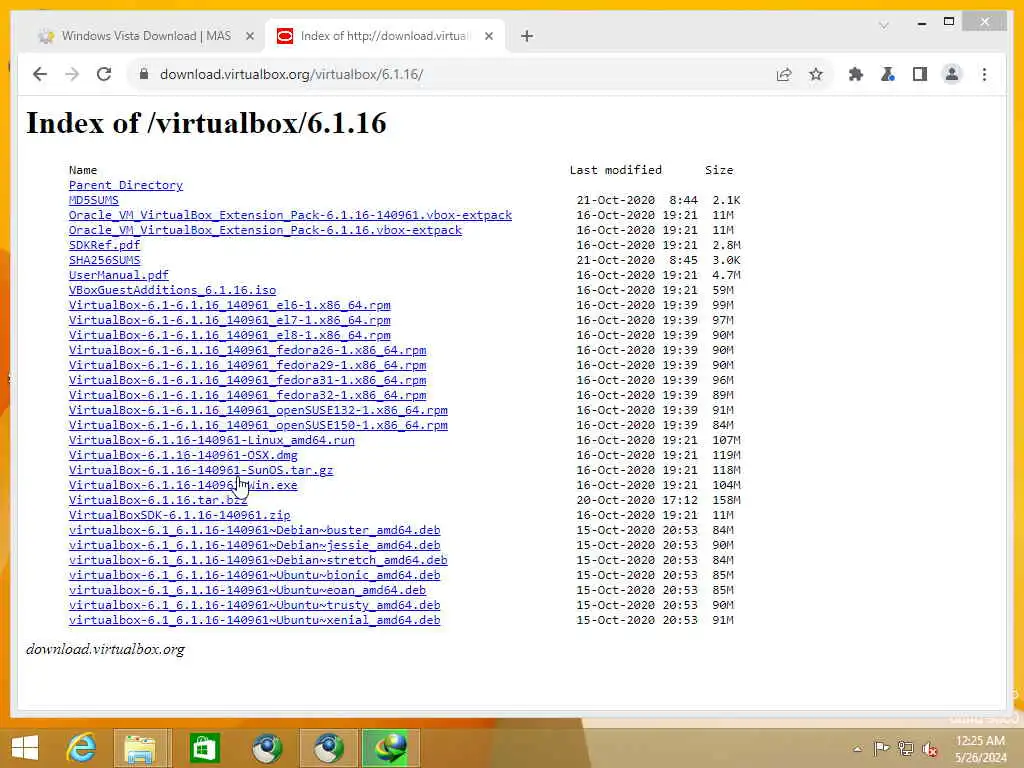Download the el7 x86_64 rpm package
1024x768 pixels.
pos(230,321)
